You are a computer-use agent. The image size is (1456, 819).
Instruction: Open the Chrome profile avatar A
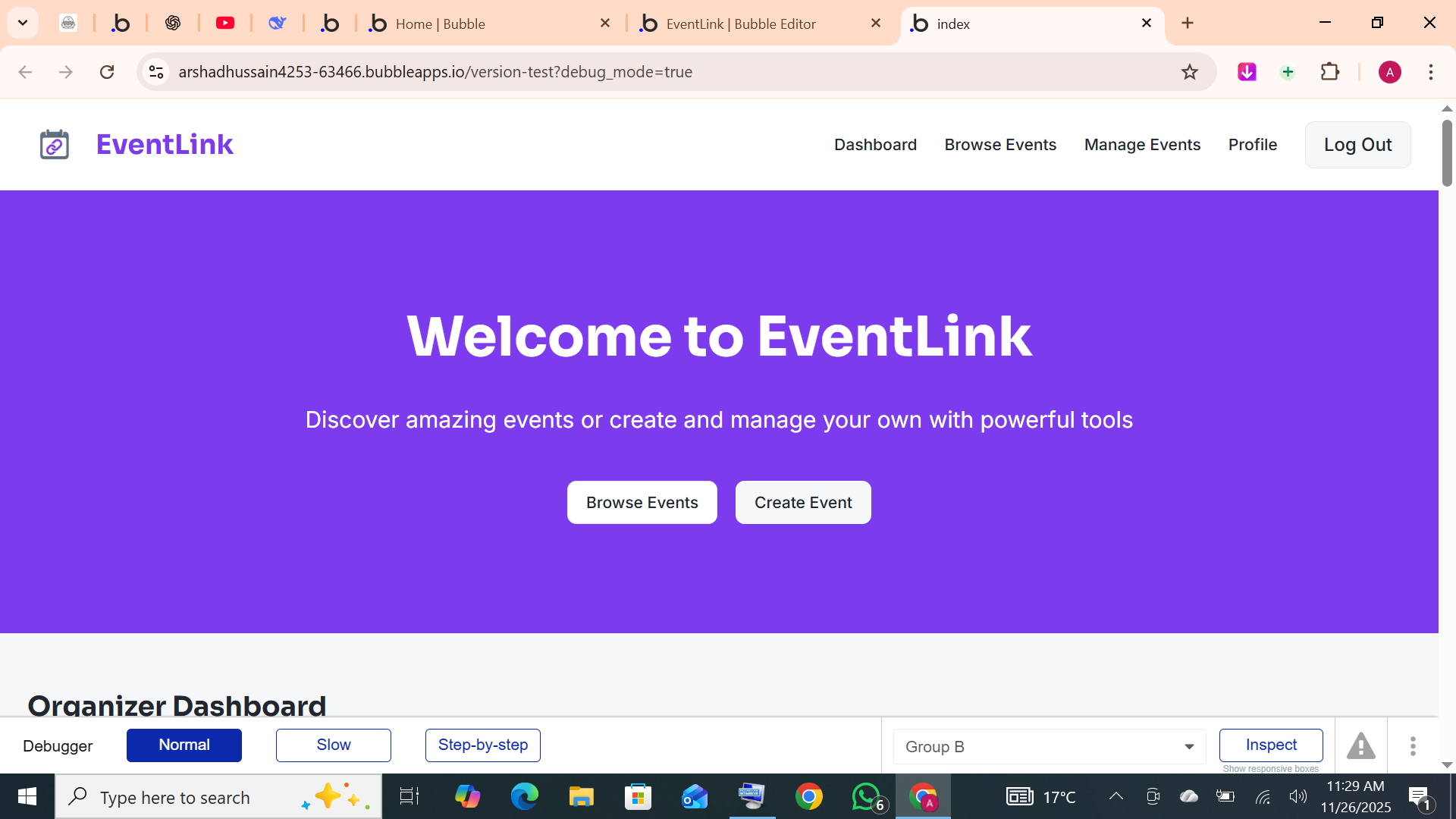pos(1389,72)
